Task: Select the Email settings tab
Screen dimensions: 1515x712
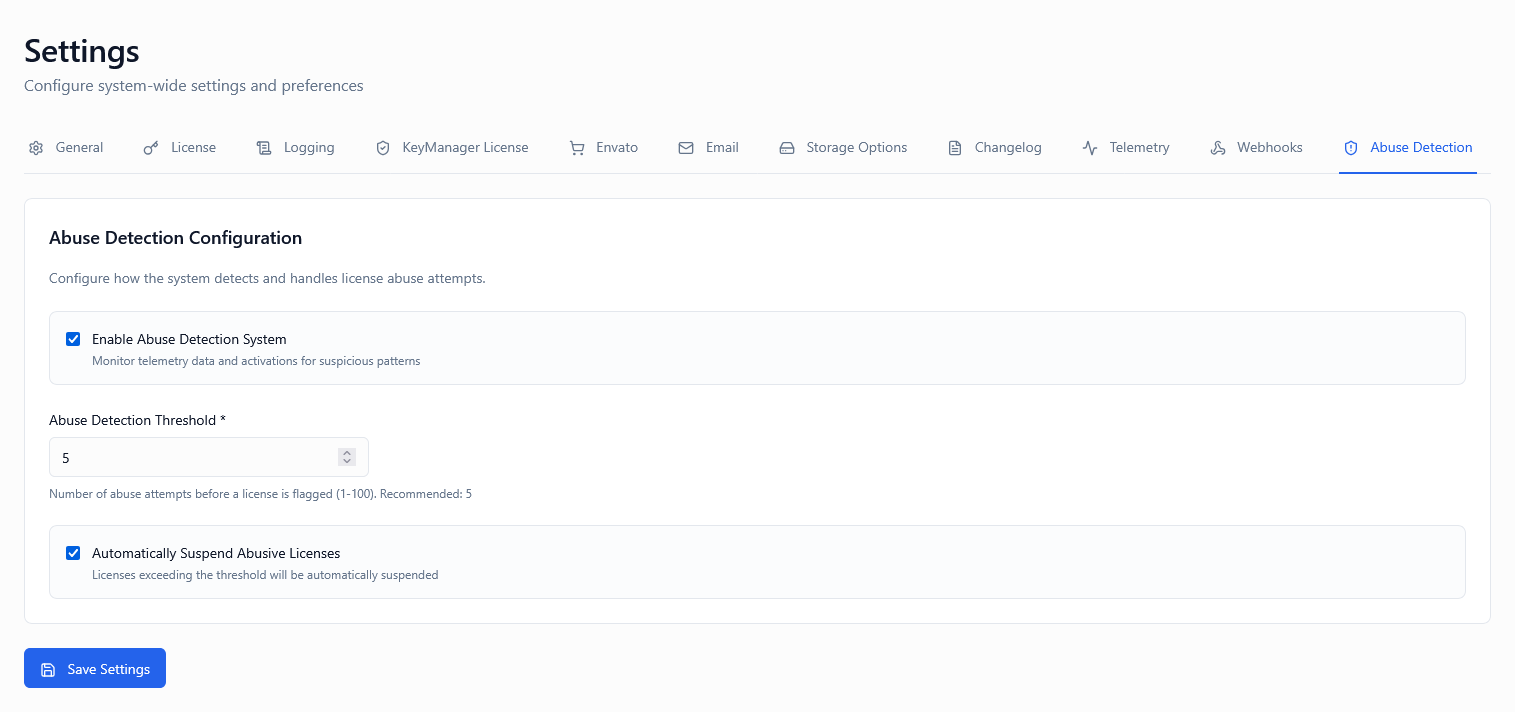Action: [x=721, y=148]
